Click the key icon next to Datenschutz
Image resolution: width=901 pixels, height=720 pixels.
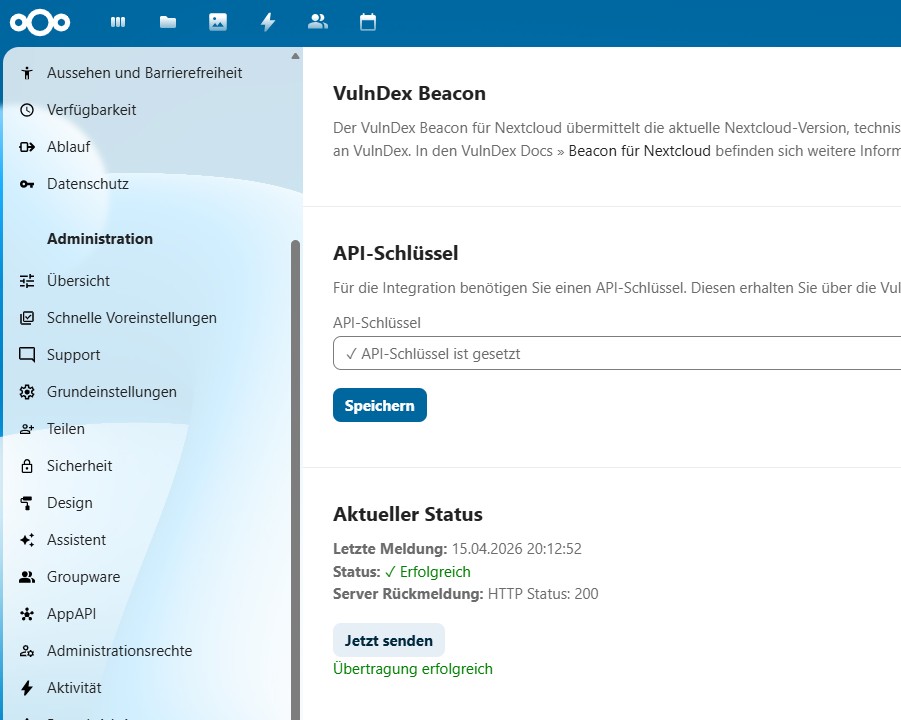pyautogui.click(x=27, y=184)
